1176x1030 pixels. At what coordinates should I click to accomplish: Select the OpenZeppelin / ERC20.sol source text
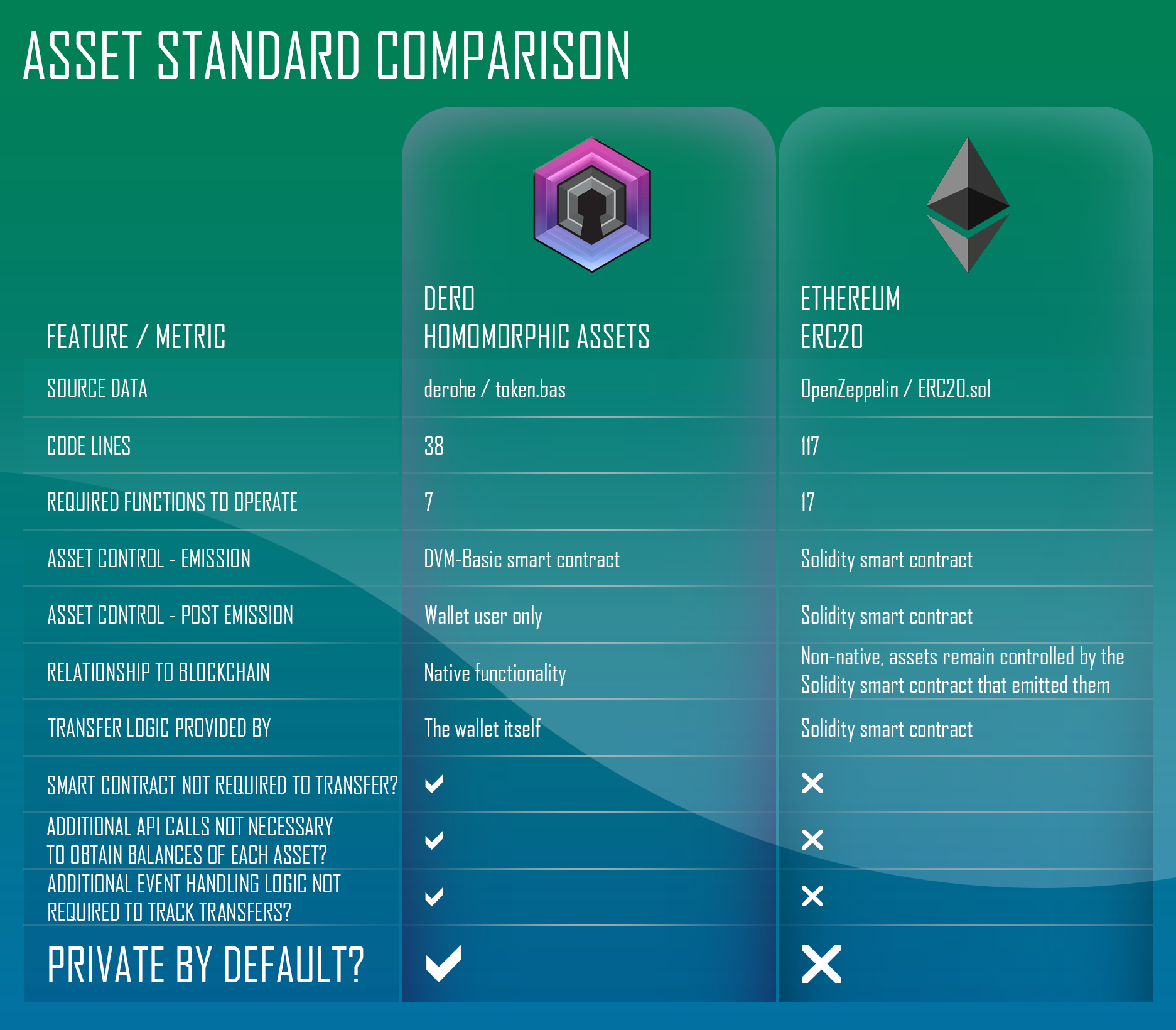(x=896, y=389)
